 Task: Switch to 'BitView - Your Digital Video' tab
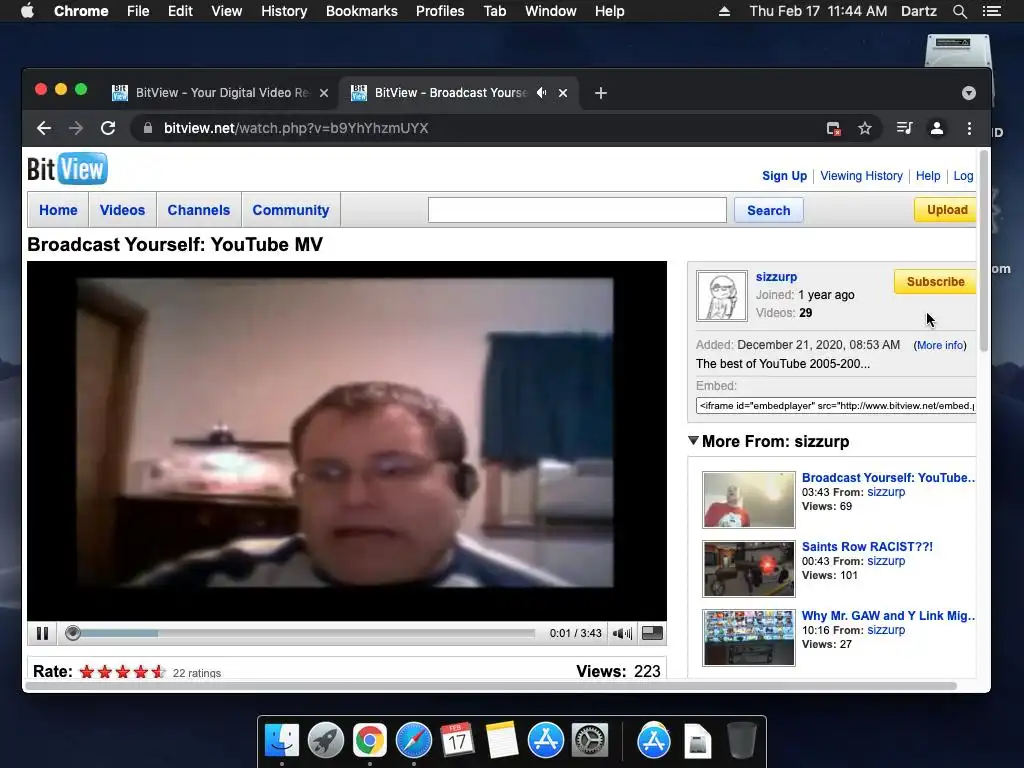pos(221,93)
